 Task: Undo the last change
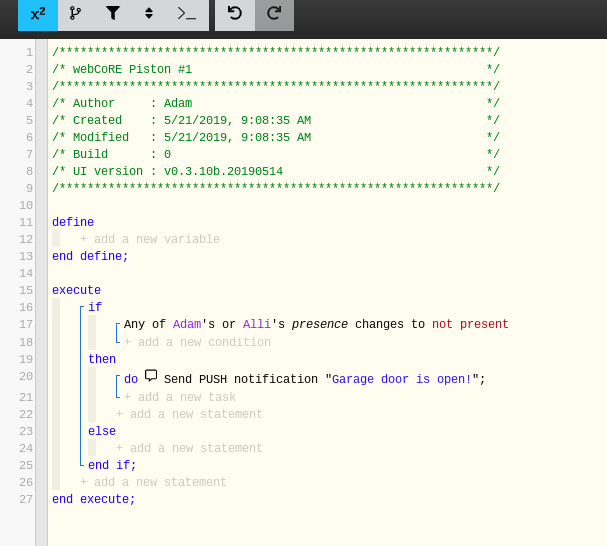point(235,14)
